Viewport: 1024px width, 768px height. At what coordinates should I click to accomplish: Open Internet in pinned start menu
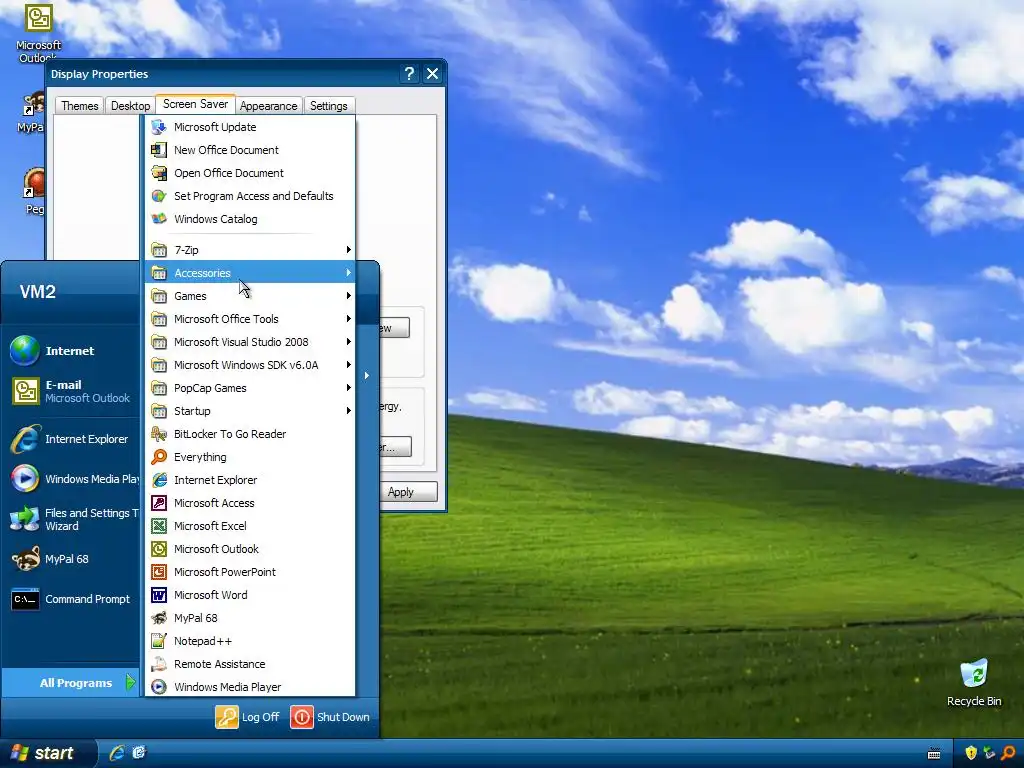(71, 351)
